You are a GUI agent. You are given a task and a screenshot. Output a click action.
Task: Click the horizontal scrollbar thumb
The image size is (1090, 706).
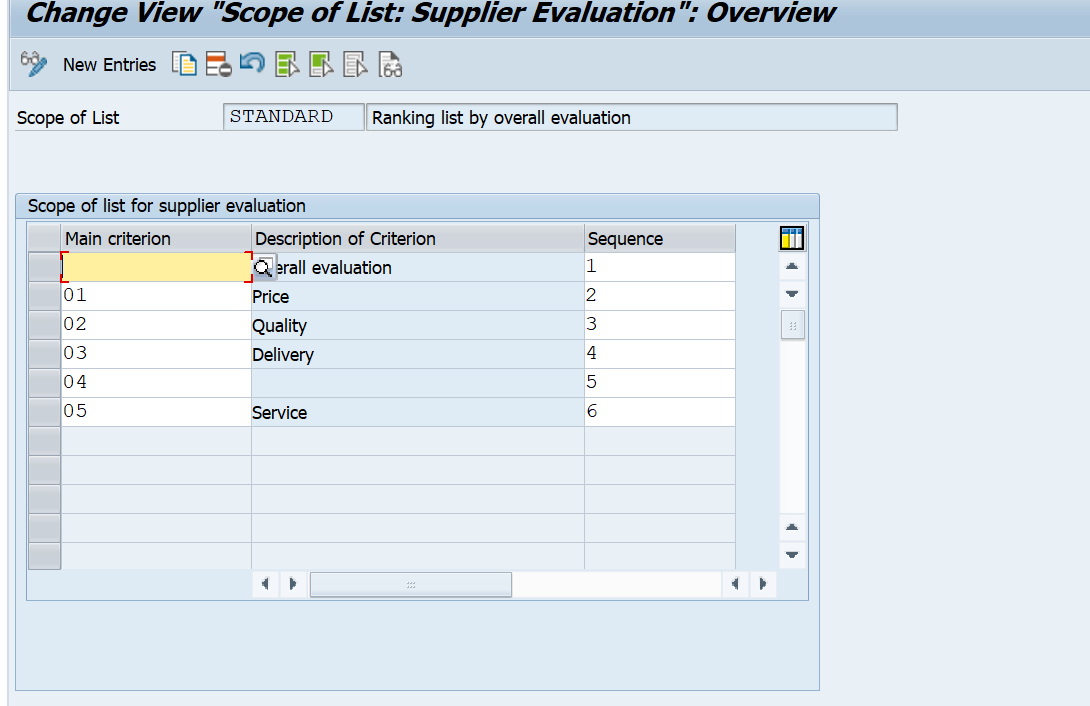pyautogui.click(x=411, y=584)
